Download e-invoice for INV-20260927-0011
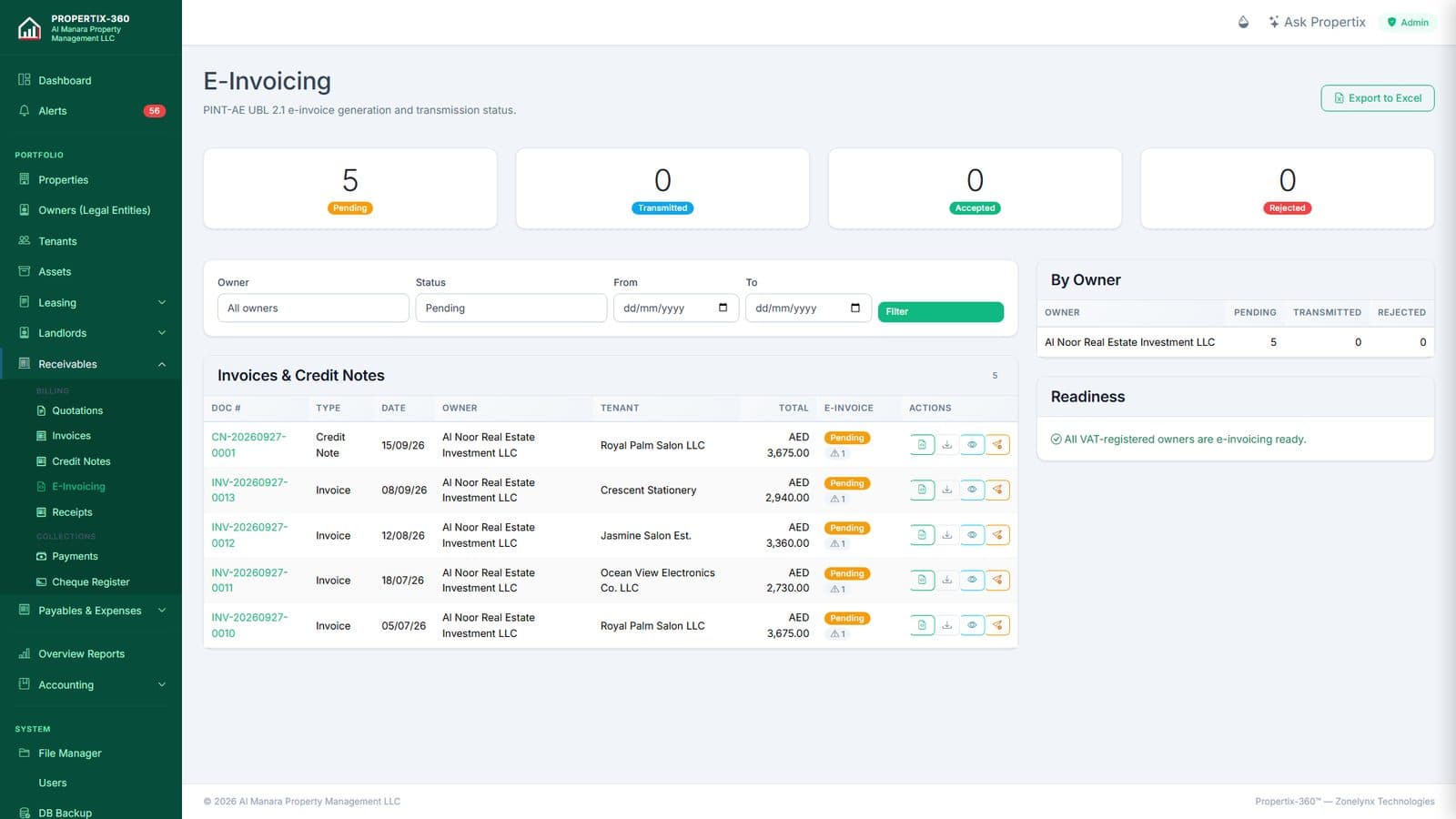Image resolution: width=1456 pixels, height=819 pixels. click(947, 580)
